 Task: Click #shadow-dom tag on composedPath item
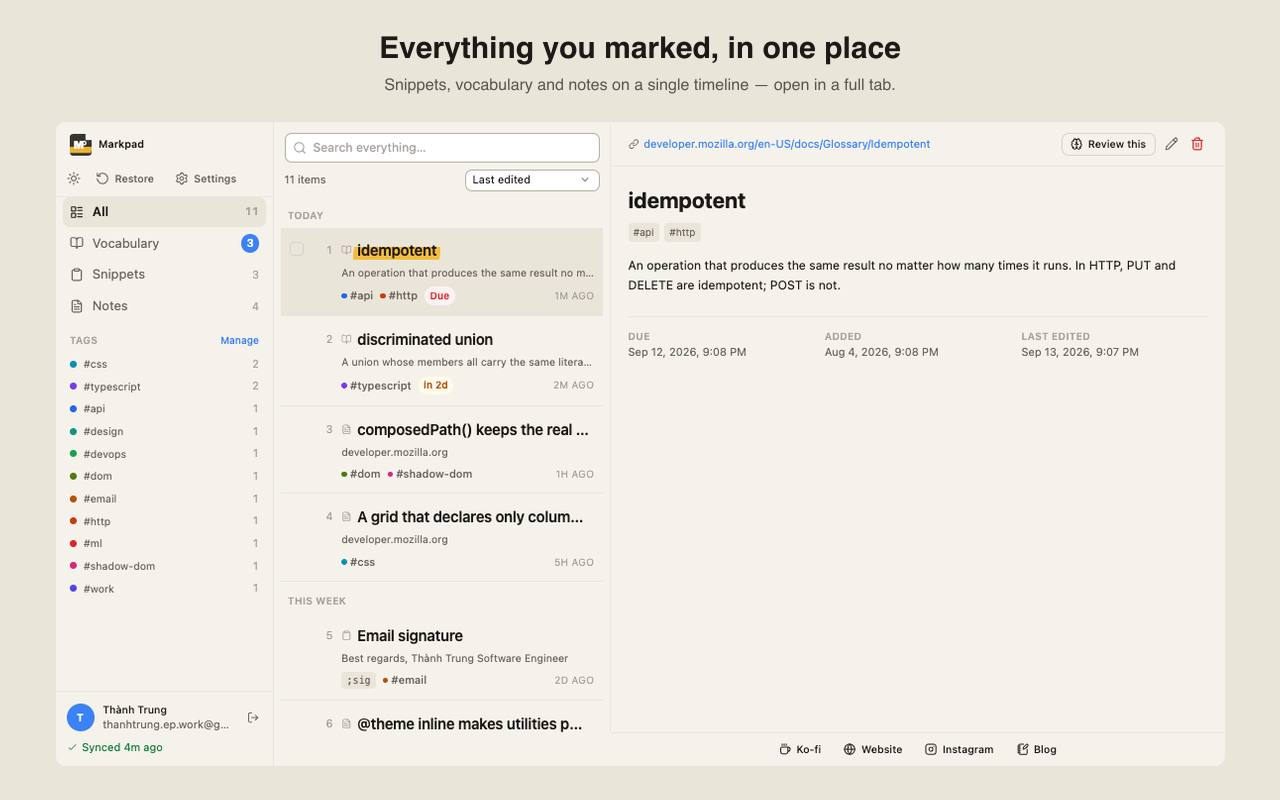coord(430,474)
